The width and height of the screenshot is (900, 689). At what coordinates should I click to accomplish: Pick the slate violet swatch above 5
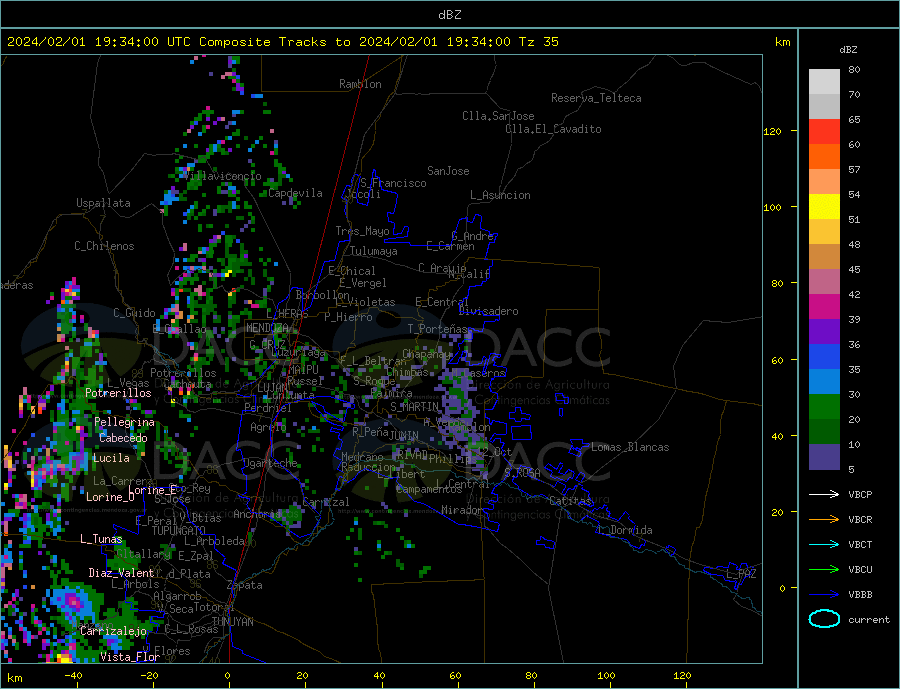click(x=824, y=457)
